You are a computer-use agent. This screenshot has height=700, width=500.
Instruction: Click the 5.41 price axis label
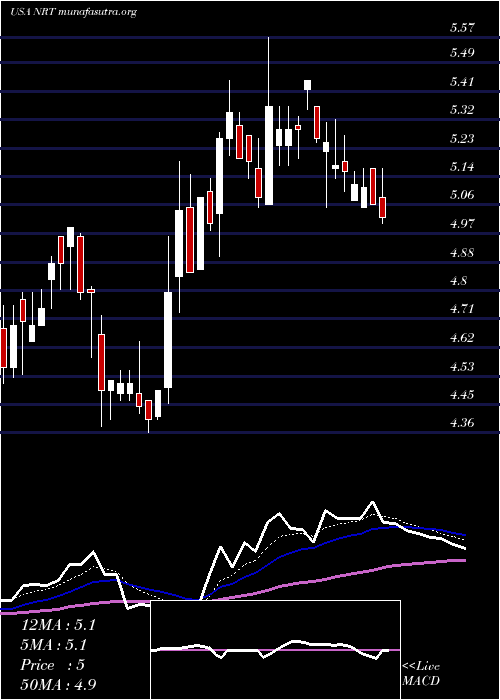pos(462,82)
